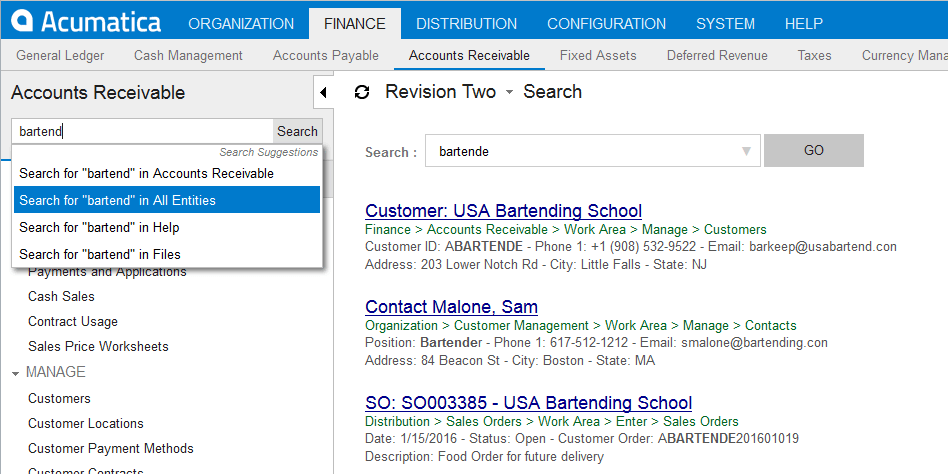Open the search box dropdown arrow

pyautogui.click(x=746, y=151)
